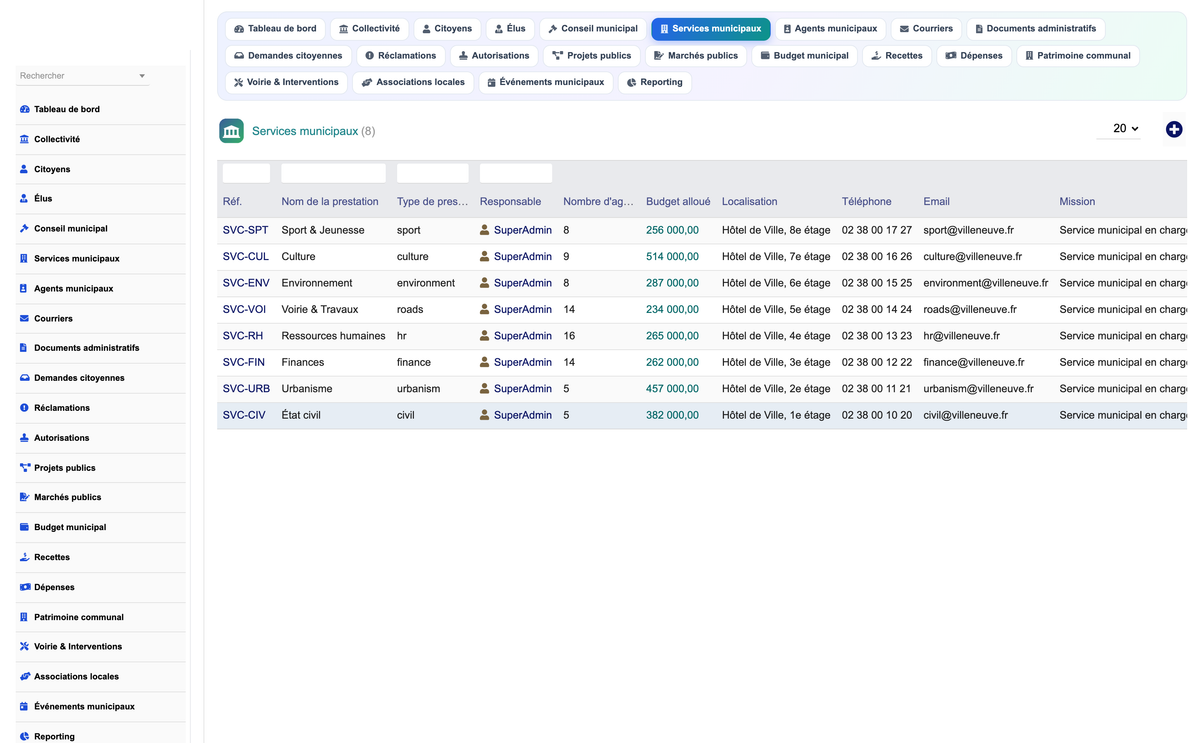Click the email sport@villeneuve.fr
Image resolution: width=1200 pixels, height=743 pixels.
pos(968,230)
